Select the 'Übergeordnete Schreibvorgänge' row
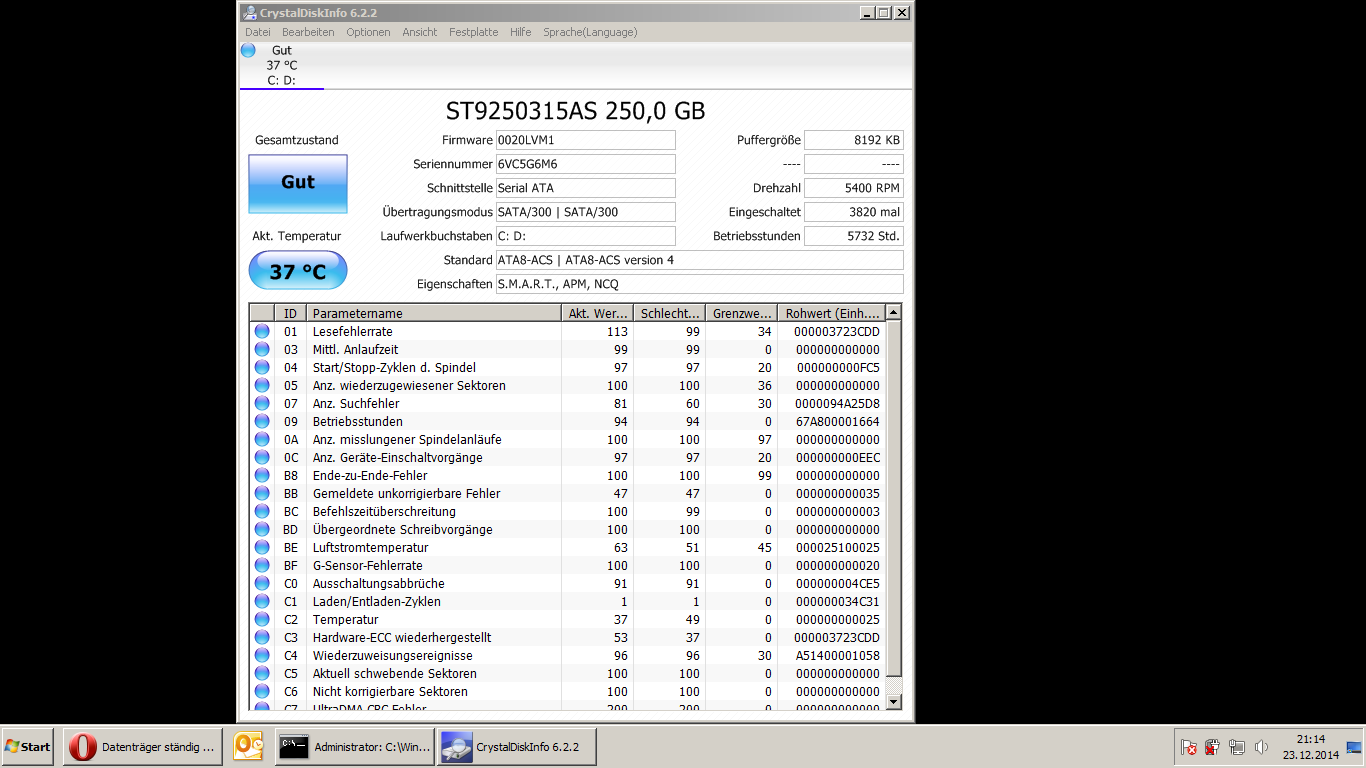Image resolution: width=1366 pixels, height=768 pixels. click(568, 529)
